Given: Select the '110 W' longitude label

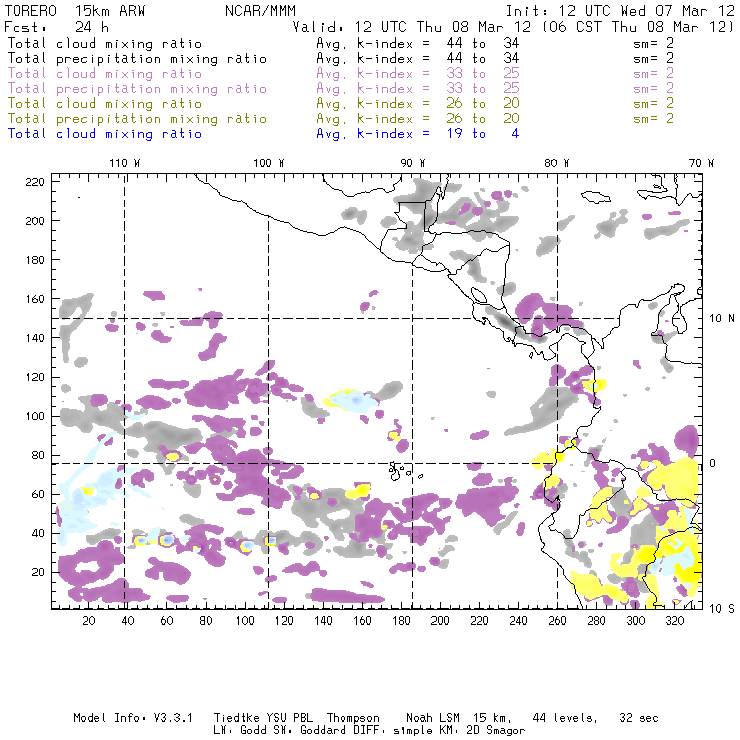Looking at the screenshot, I should click(x=125, y=163).
